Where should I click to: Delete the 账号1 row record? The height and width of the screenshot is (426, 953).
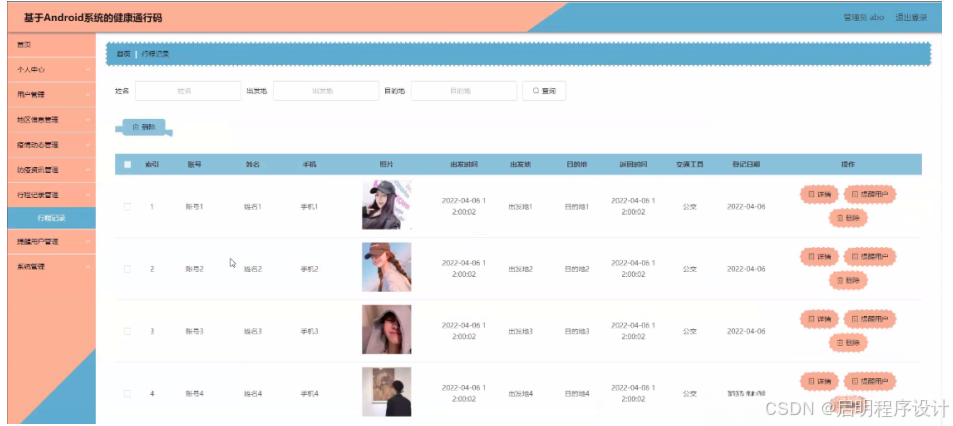point(848,218)
